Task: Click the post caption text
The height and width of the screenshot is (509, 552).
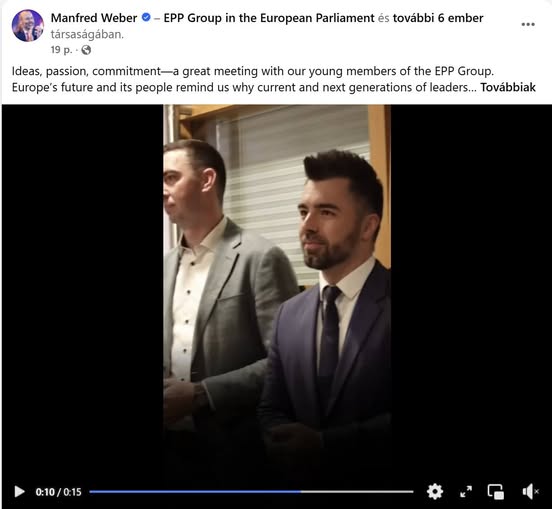Action: click(x=274, y=79)
